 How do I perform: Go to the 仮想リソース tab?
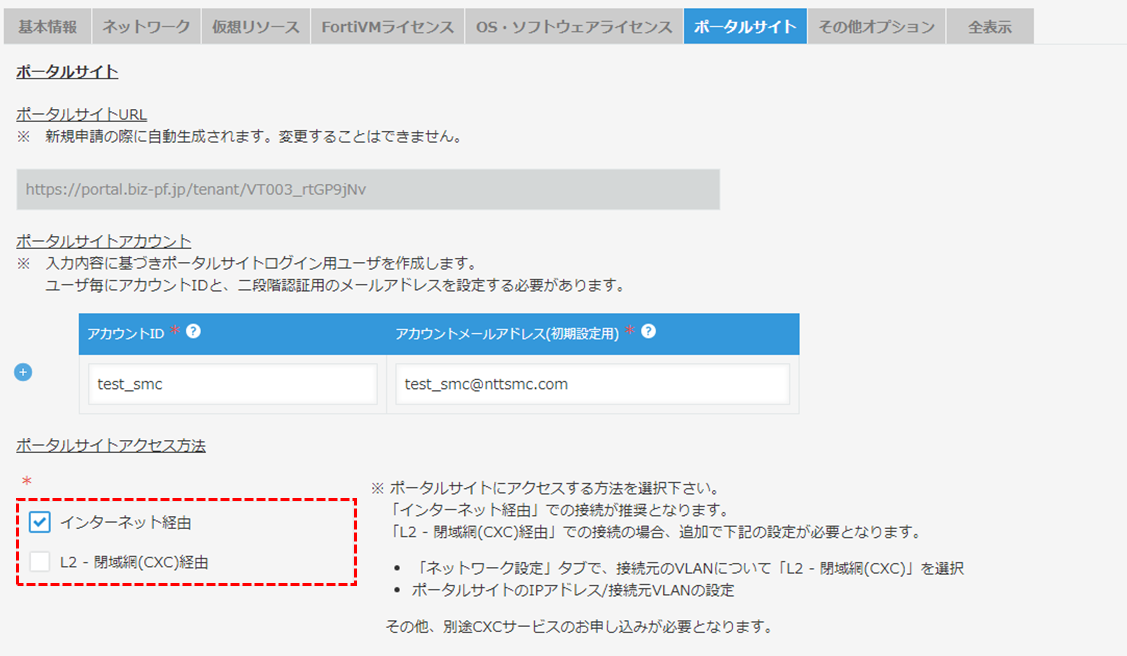256,27
